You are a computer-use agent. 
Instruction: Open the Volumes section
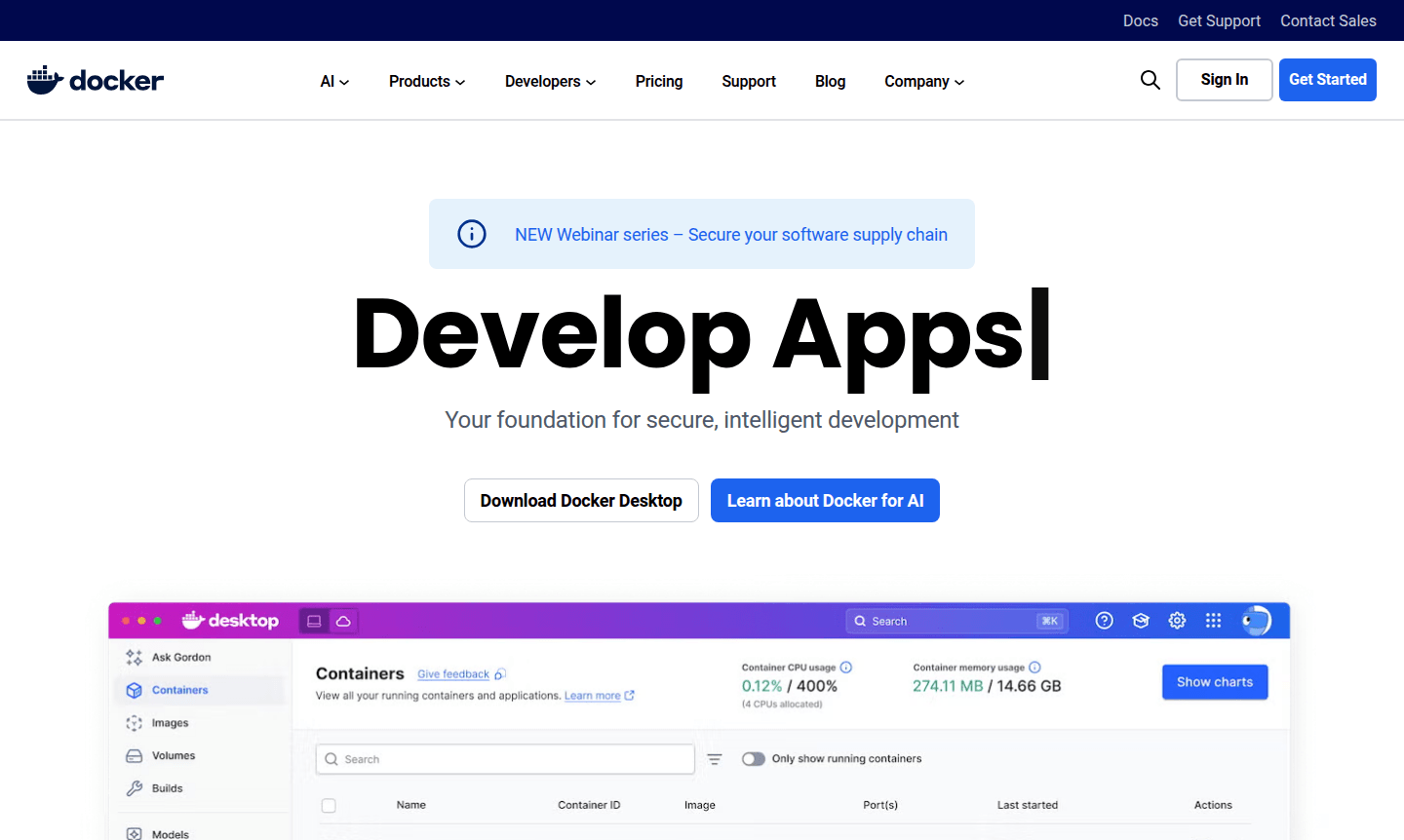coord(174,755)
